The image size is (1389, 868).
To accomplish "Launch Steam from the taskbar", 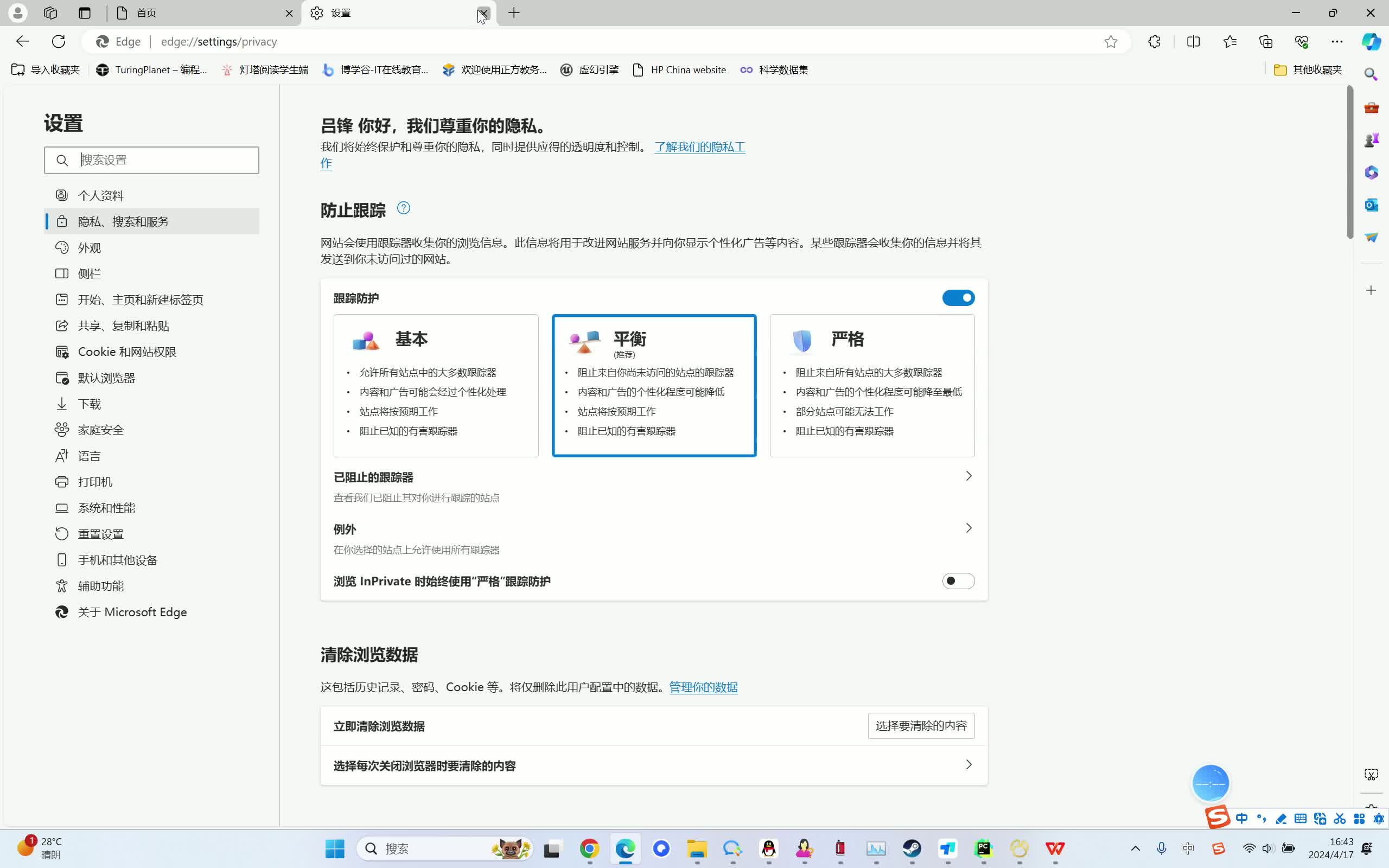I will 912,849.
